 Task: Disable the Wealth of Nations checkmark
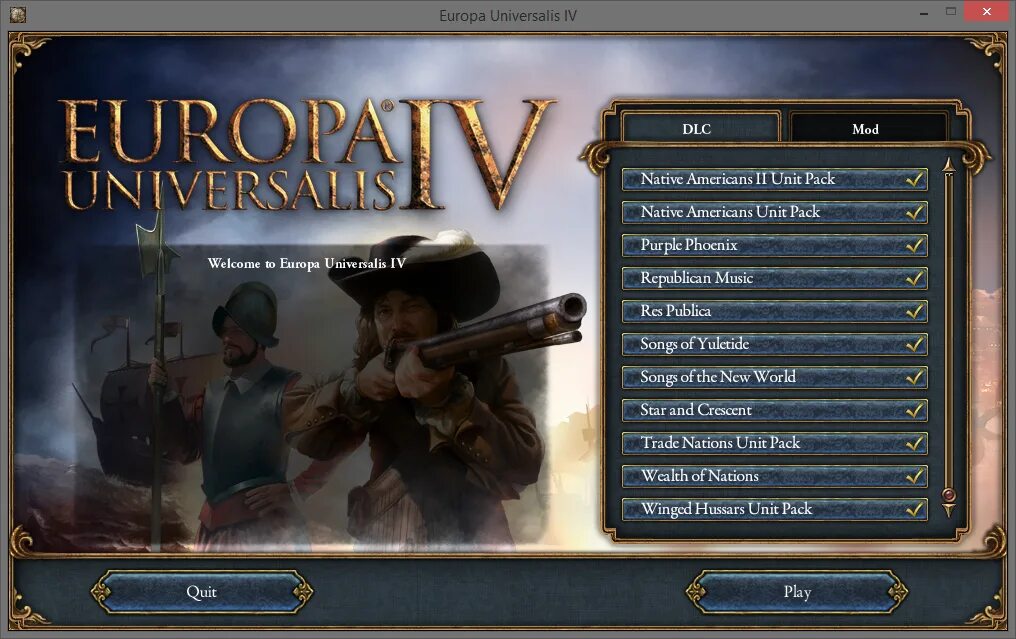914,476
